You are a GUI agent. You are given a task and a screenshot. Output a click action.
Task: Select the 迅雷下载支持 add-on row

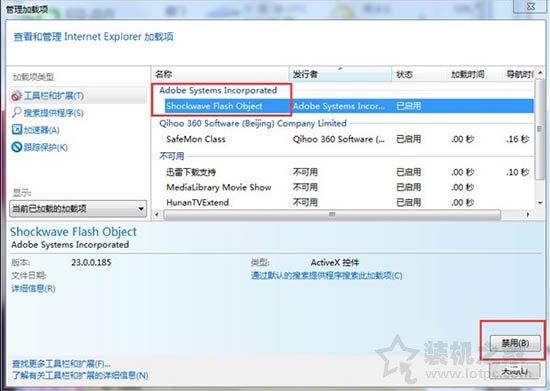349,172
